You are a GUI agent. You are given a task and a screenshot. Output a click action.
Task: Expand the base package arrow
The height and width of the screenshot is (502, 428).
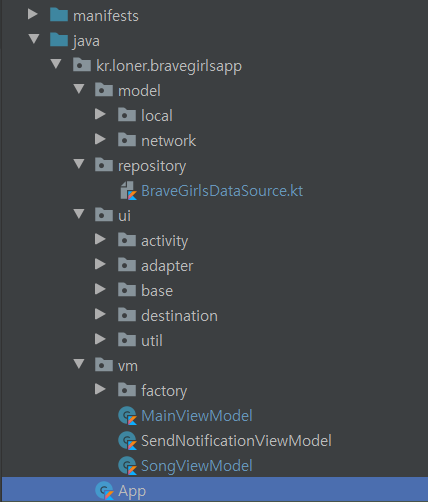pyautogui.click(x=100, y=289)
